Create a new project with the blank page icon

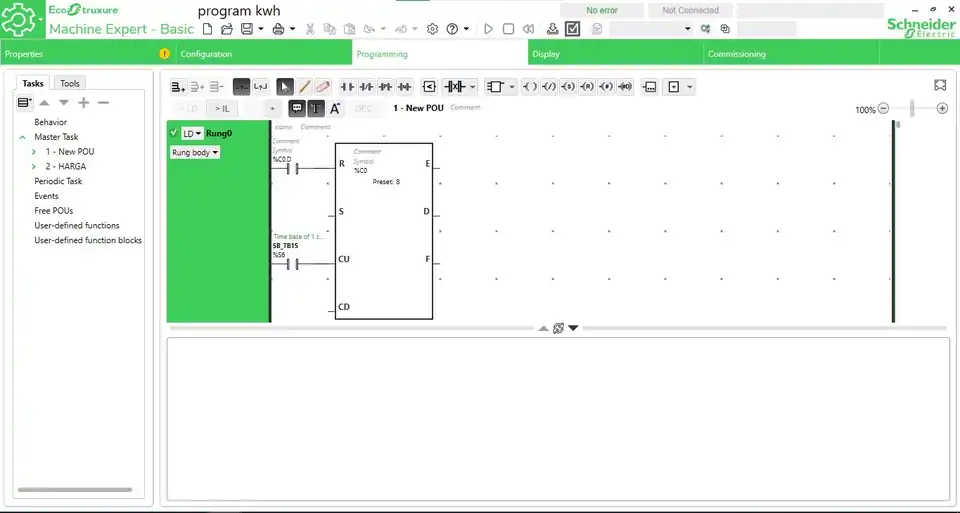point(208,29)
